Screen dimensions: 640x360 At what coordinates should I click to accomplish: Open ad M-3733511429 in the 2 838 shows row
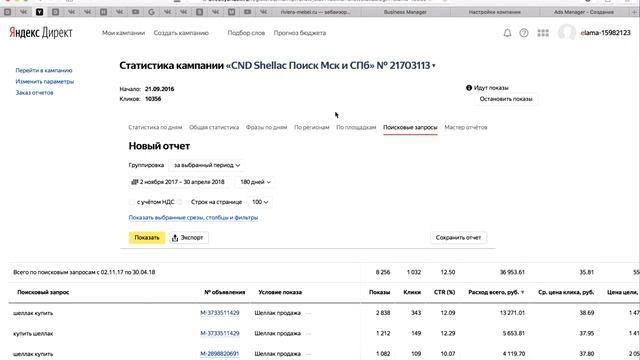[x=220, y=313]
